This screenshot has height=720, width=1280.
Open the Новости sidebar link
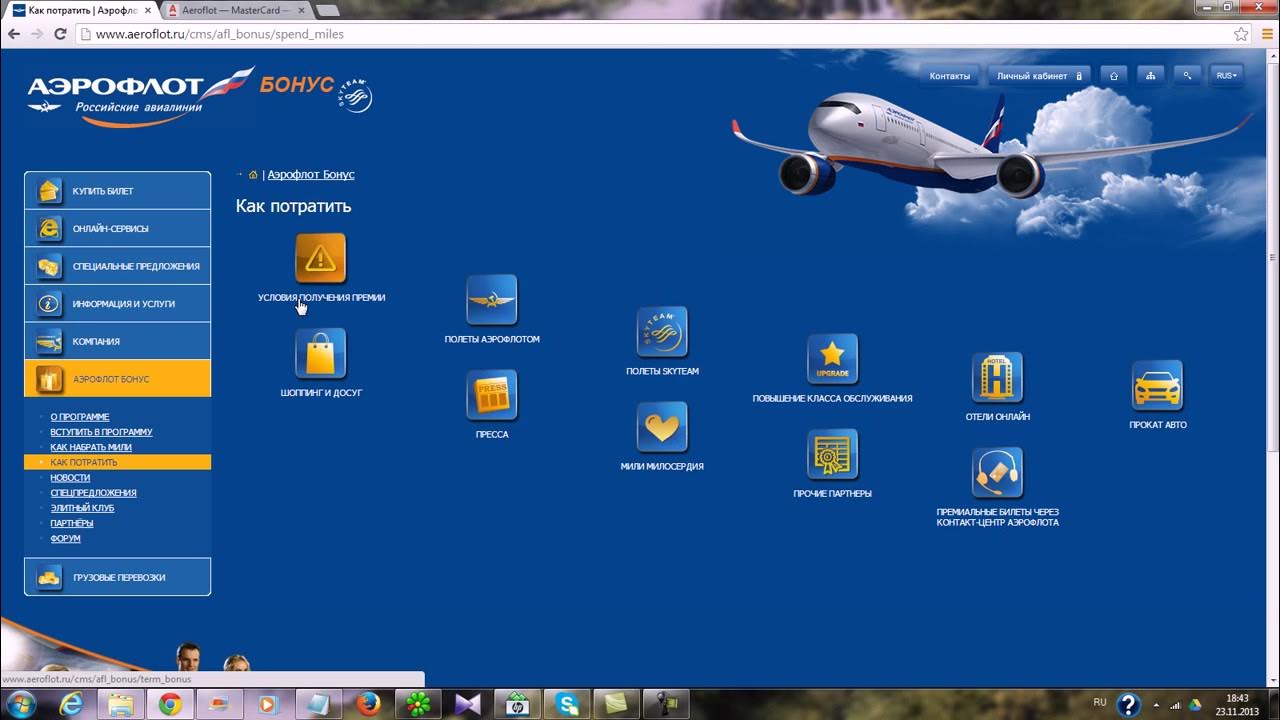point(70,478)
